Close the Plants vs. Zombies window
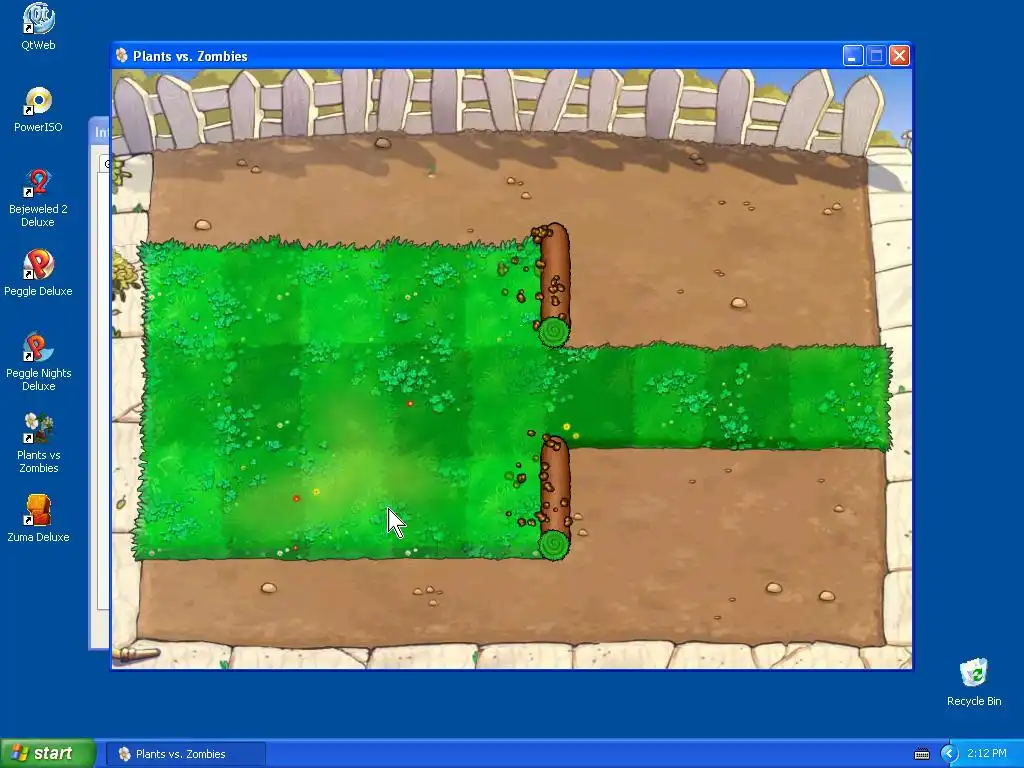The height and width of the screenshot is (768, 1024). [x=899, y=56]
